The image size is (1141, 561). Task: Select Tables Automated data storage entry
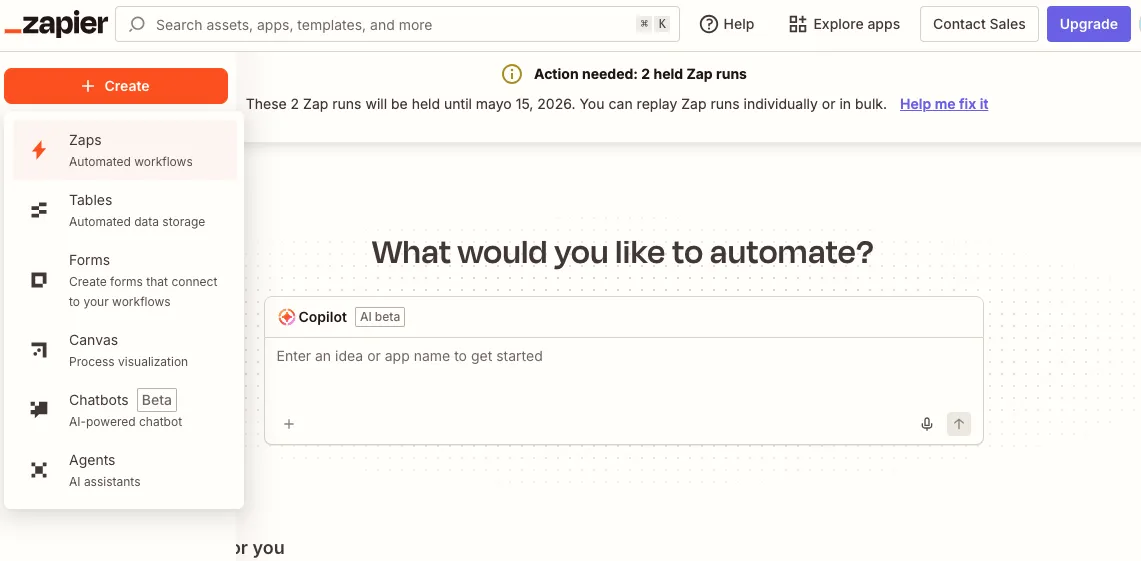coord(136,210)
